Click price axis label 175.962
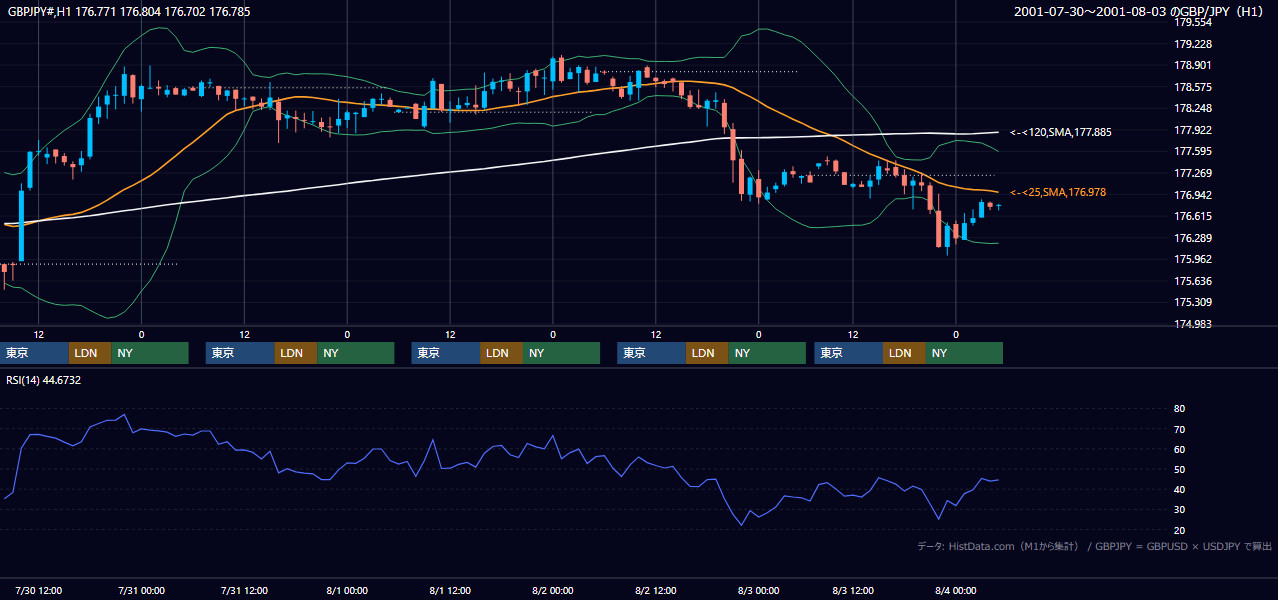1278x600 pixels. [x=1192, y=259]
